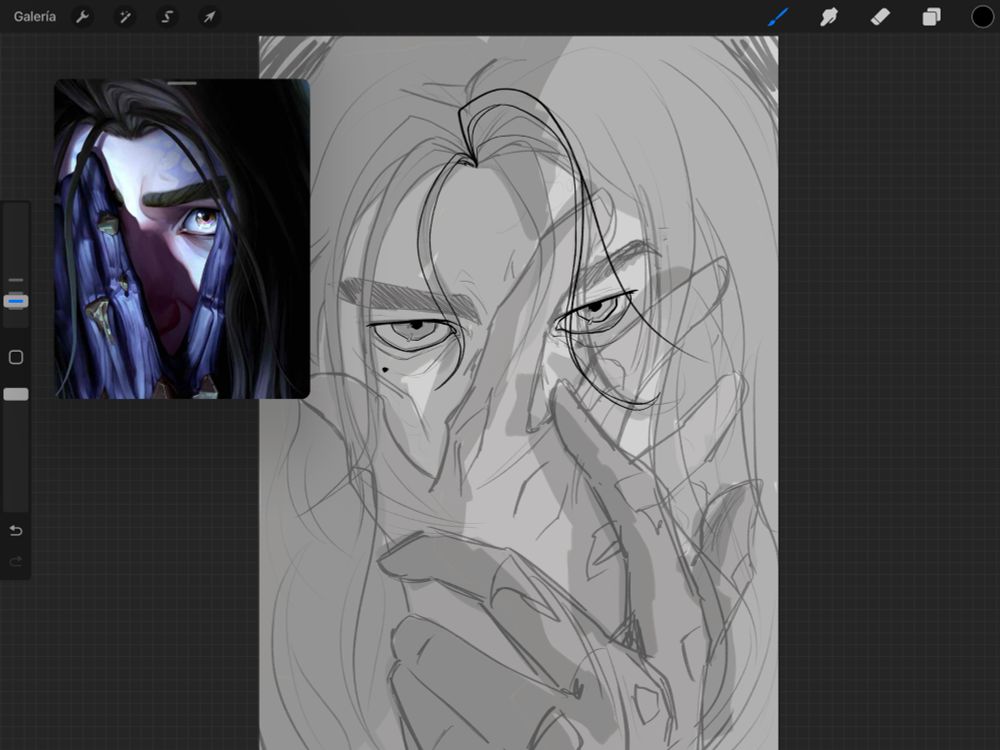The height and width of the screenshot is (750, 1000).
Task: Activate the Transform arrow tool
Action: coord(209,17)
